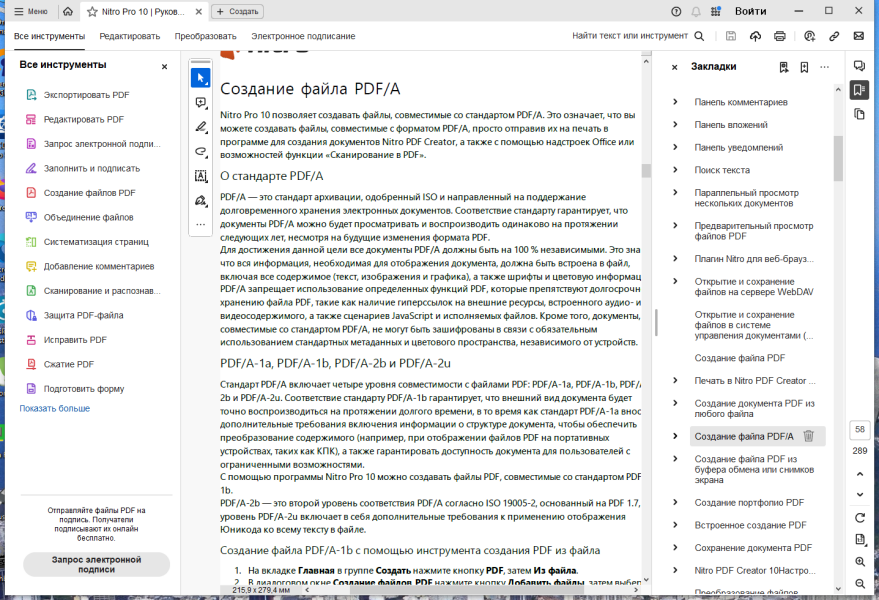879x600 pixels.
Task: Switch to the Все инструменты tab
Action: (49, 36)
